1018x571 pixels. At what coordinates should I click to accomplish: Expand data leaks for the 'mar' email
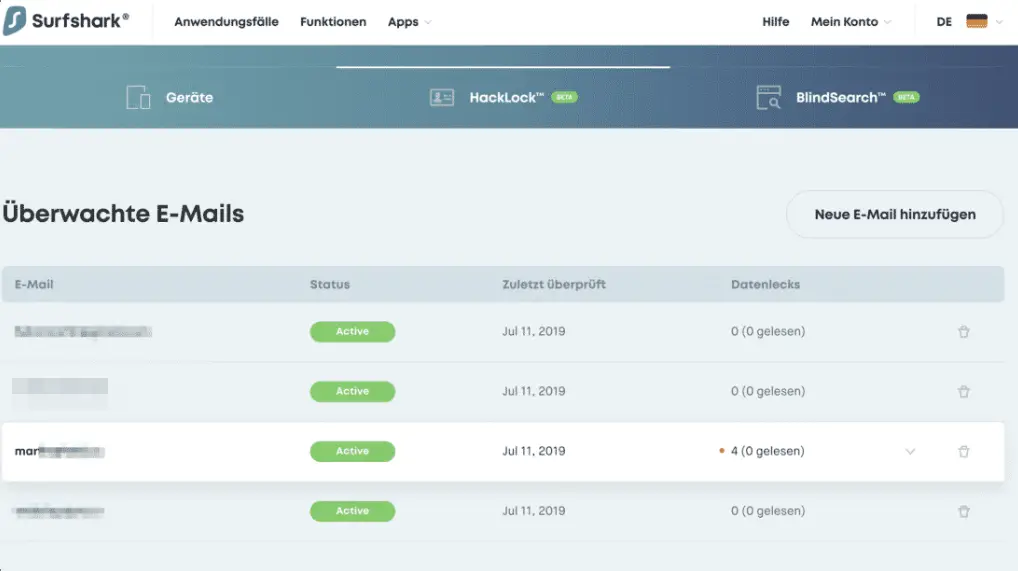[910, 451]
